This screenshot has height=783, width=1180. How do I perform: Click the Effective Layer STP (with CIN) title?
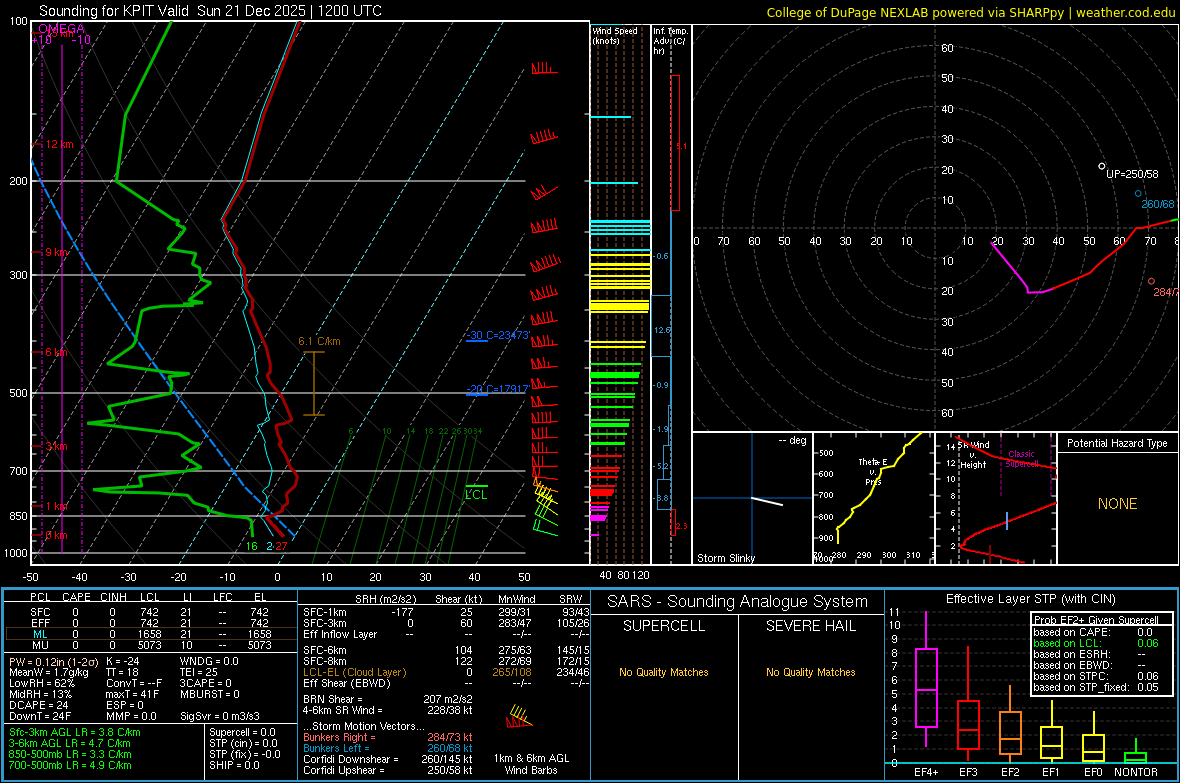click(1030, 599)
